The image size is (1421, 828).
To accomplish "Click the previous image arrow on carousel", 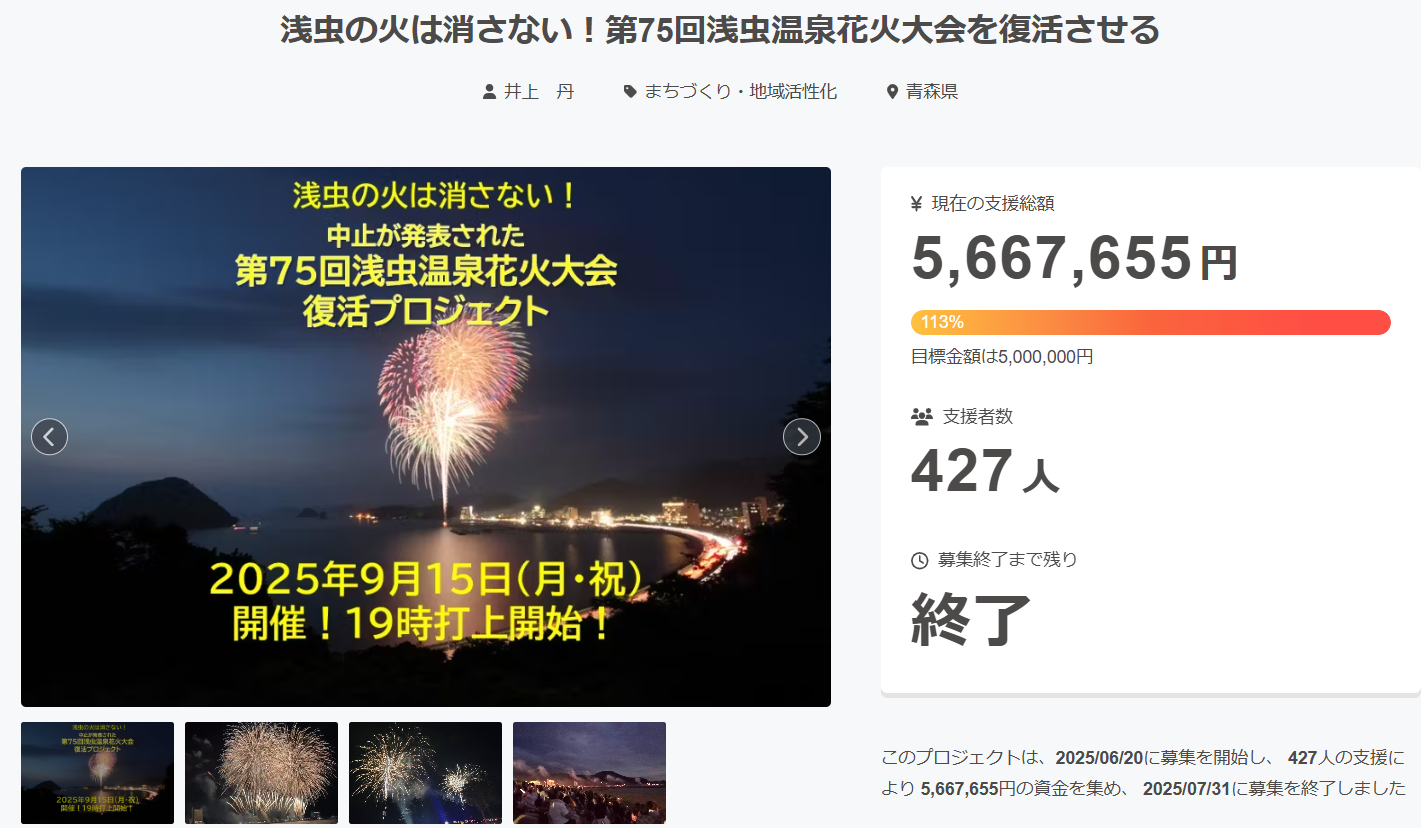I will [49, 437].
